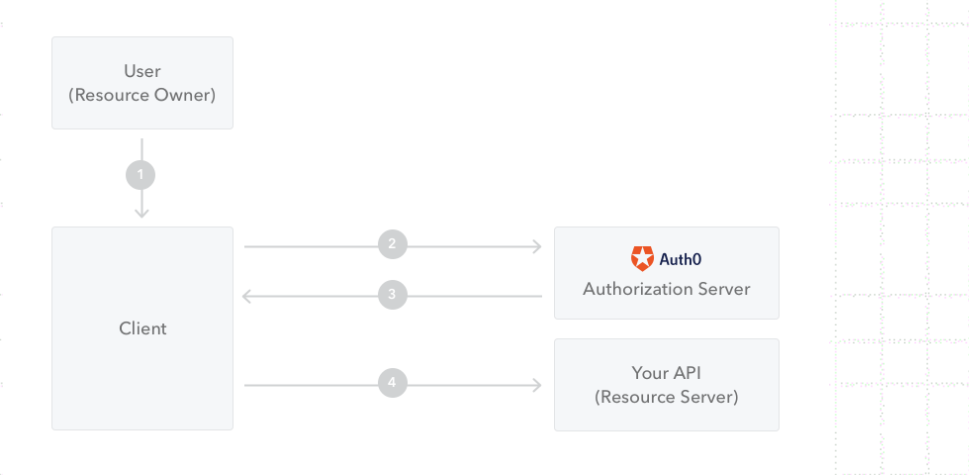This screenshot has height=475, width=969.
Task: Select the step 3 circle badge
Action: pyautogui.click(x=392, y=295)
